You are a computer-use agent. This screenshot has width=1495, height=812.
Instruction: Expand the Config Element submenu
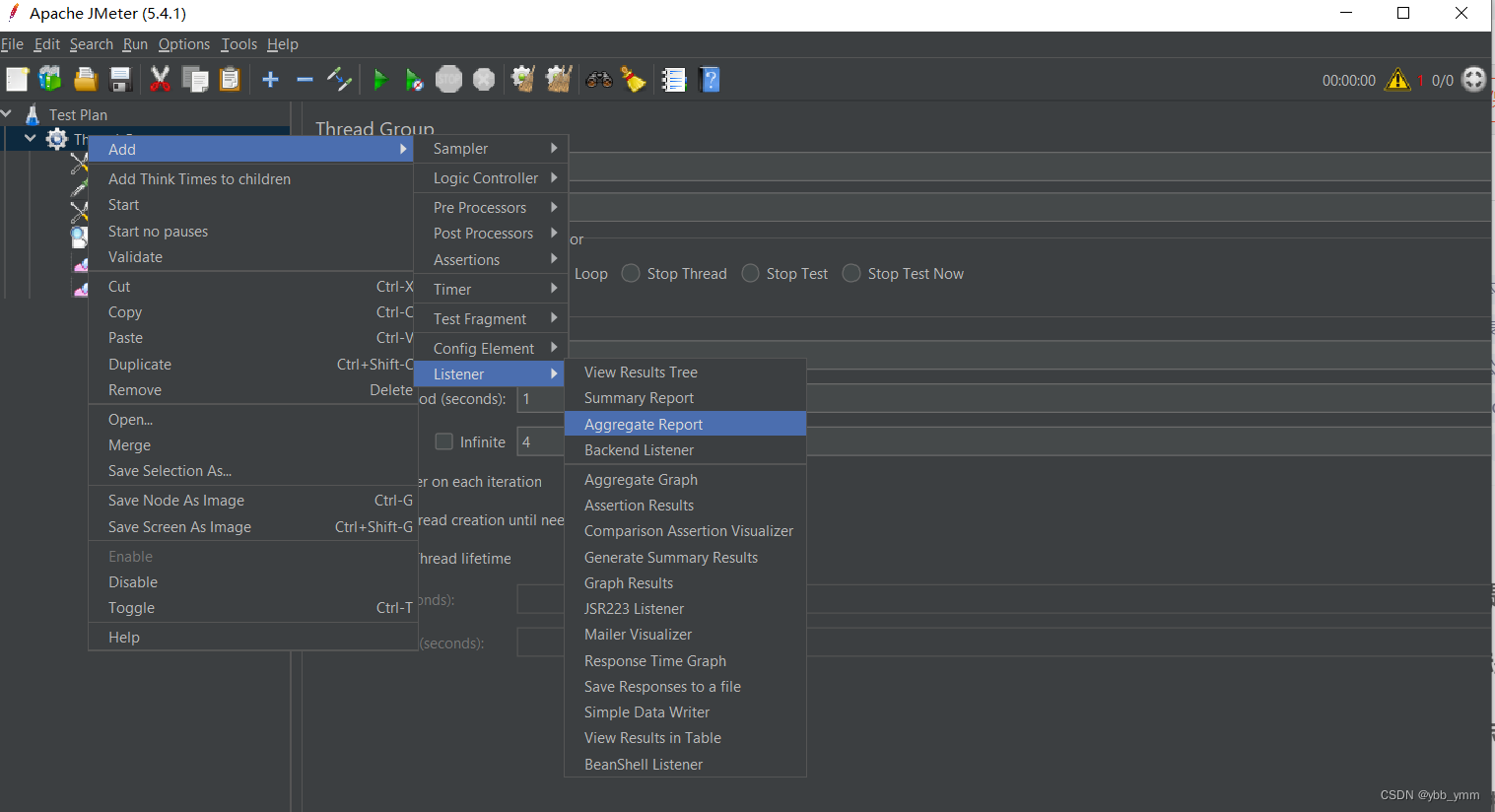coord(490,348)
